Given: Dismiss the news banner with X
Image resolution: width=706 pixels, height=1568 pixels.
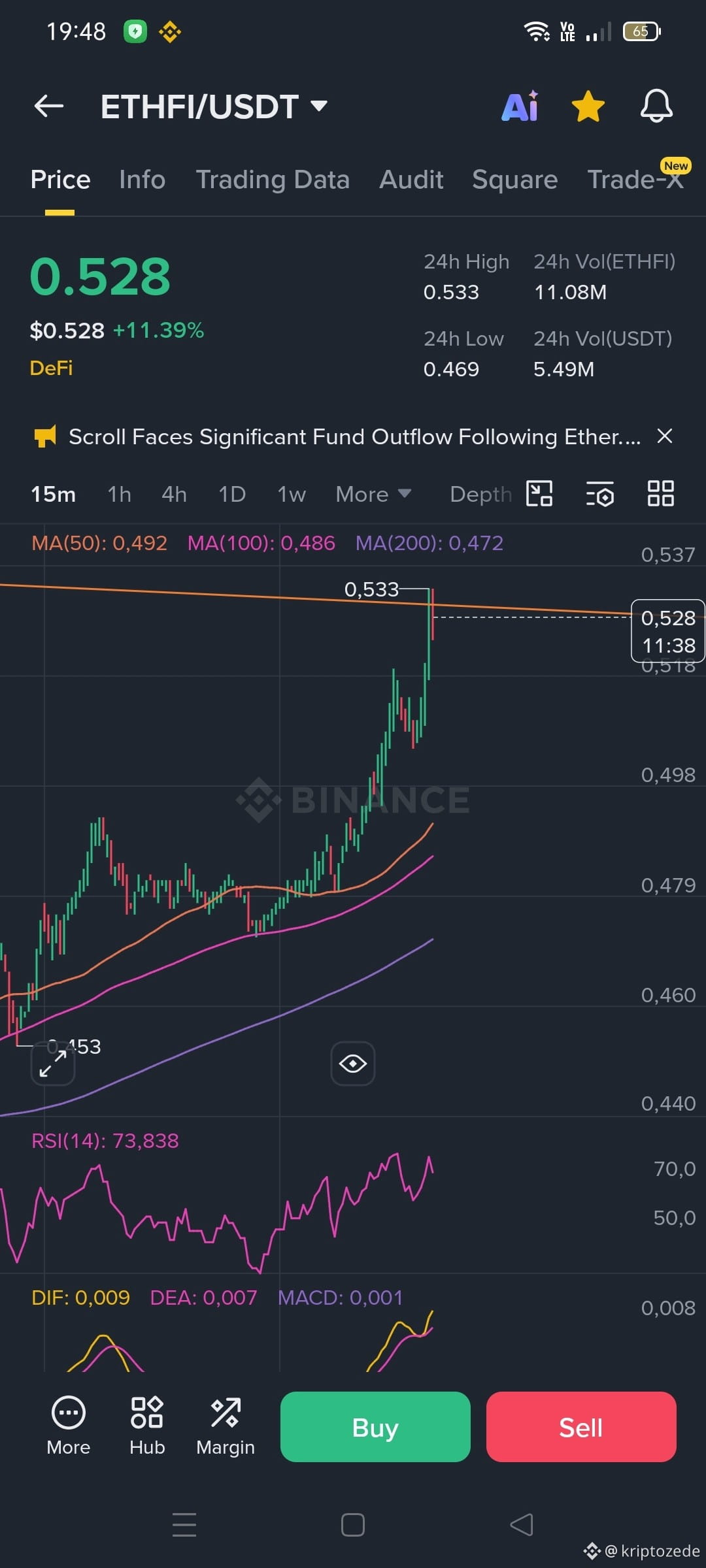Looking at the screenshot, I should pyautogui.click(x=665, y=436).
